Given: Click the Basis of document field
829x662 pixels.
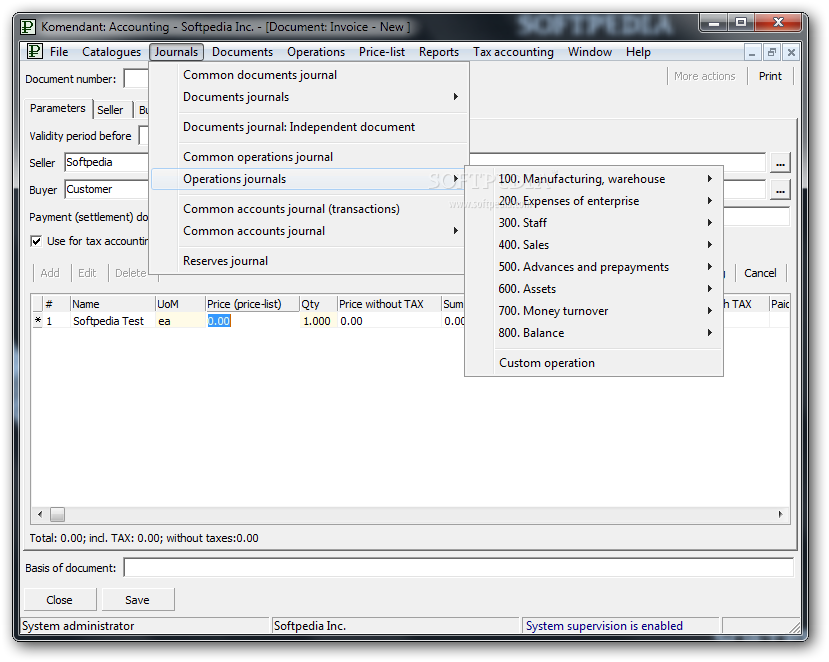Looking at the screenshot, I should [458, 567].
